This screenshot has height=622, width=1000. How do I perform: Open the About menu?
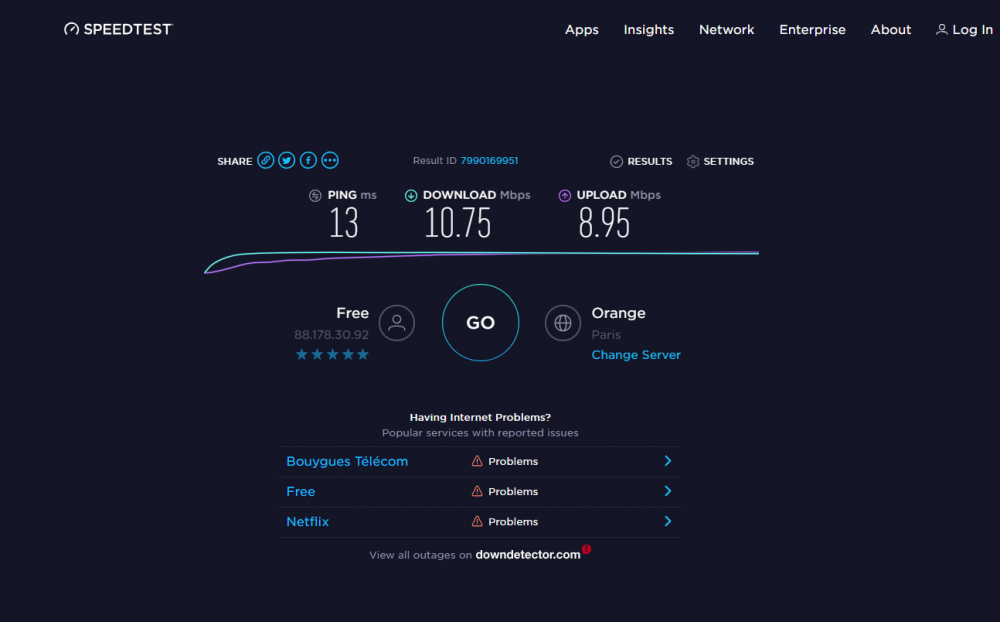[891, 29]
